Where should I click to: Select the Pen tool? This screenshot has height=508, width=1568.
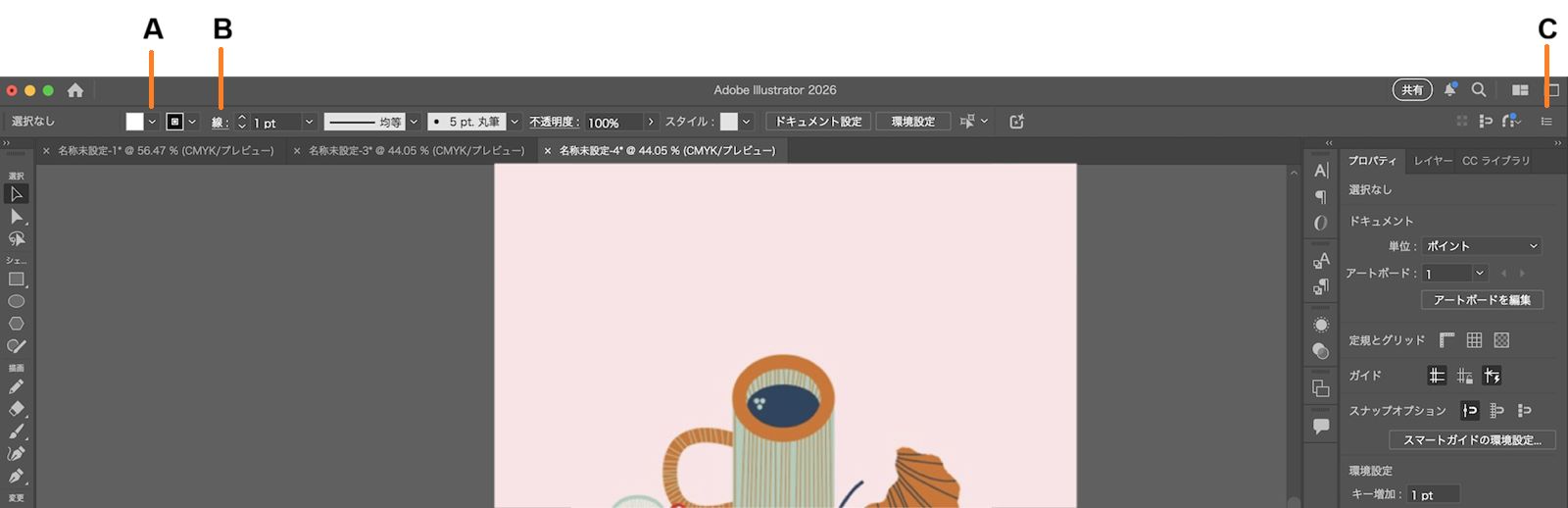pyautogui.click(x=17, y=476)
